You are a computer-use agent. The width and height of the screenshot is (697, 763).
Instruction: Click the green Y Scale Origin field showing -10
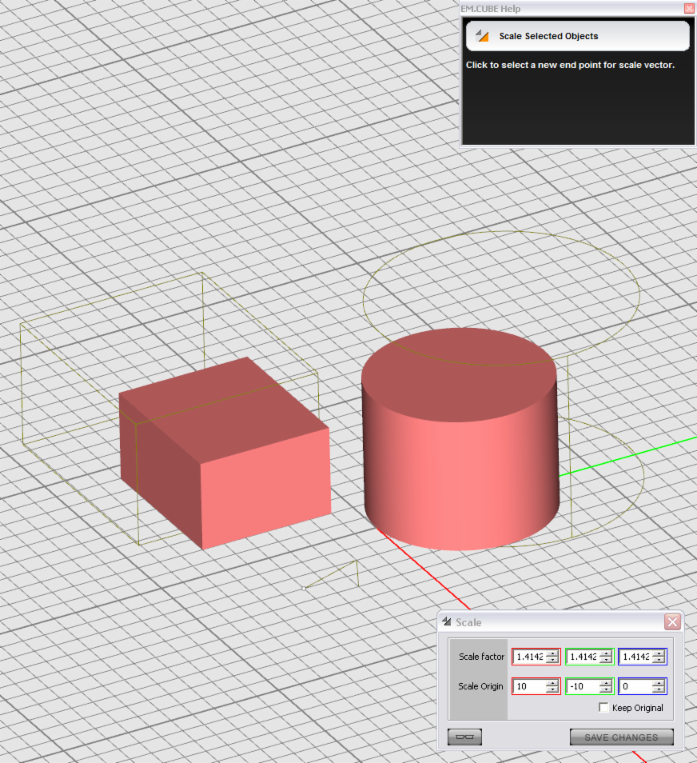583,686
